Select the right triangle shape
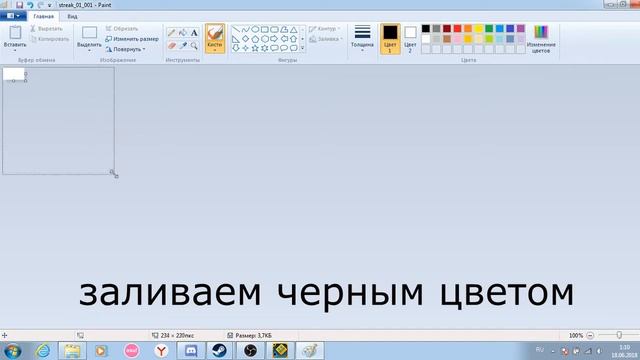 click(236, 39)
